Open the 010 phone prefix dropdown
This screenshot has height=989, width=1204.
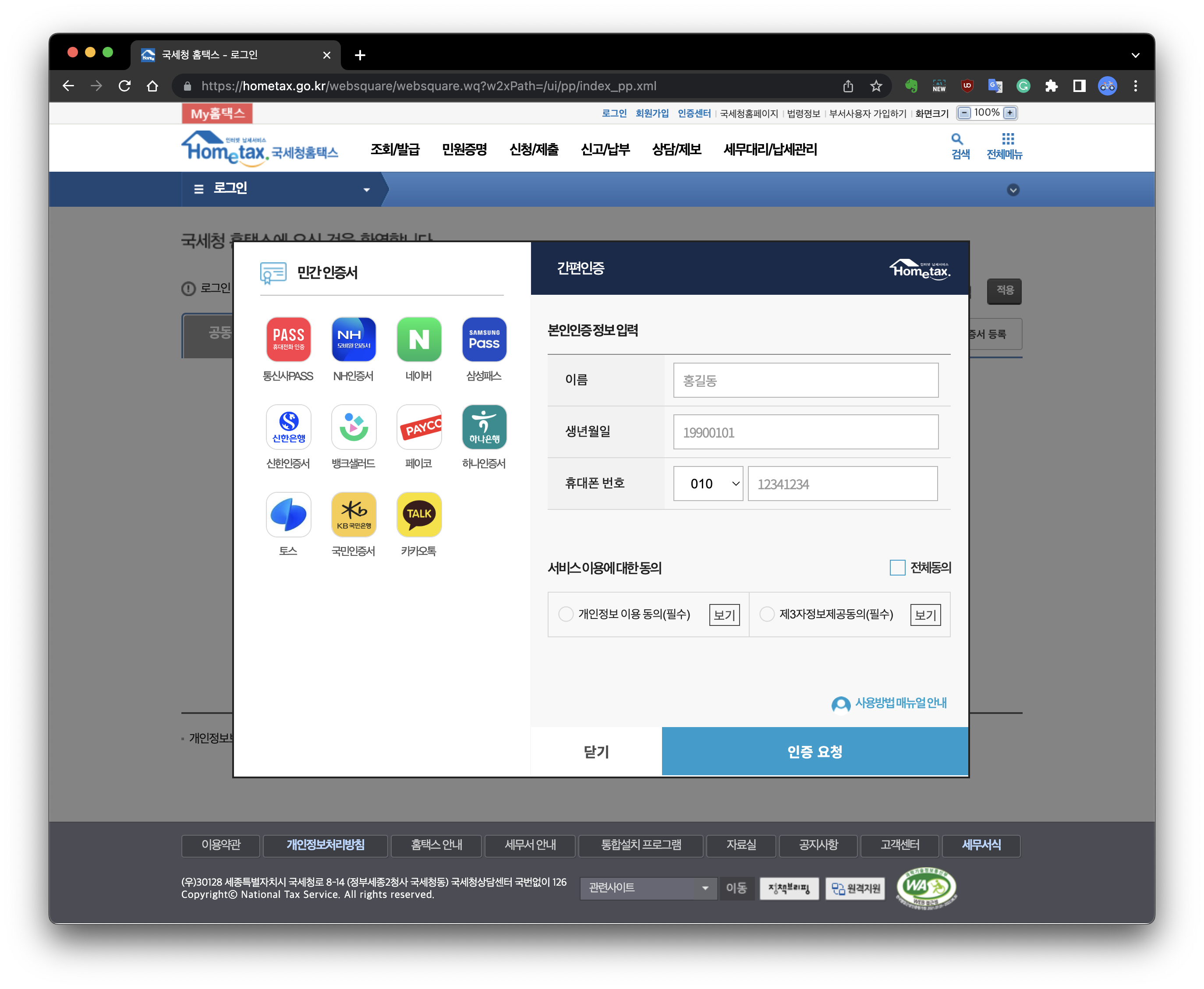tap(707, 483)
